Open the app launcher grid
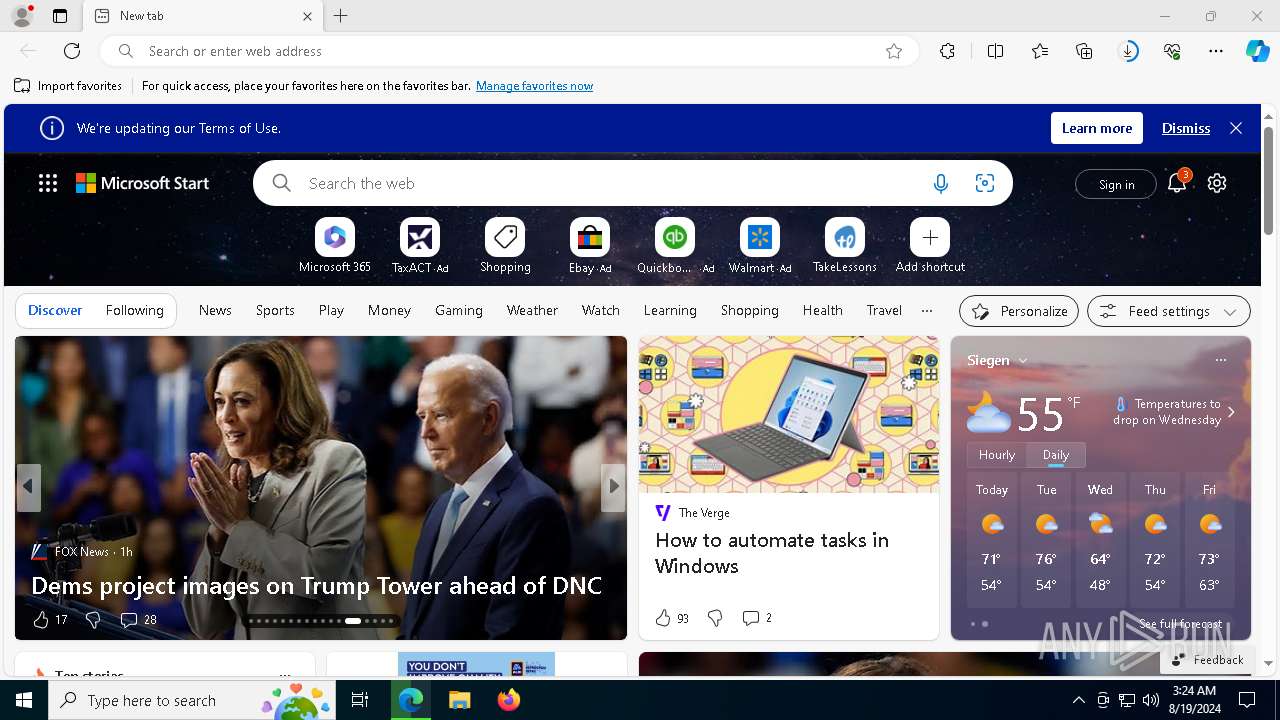This screenshot has width=1280, height=720. pyautogui.click(x=48, y=183)
